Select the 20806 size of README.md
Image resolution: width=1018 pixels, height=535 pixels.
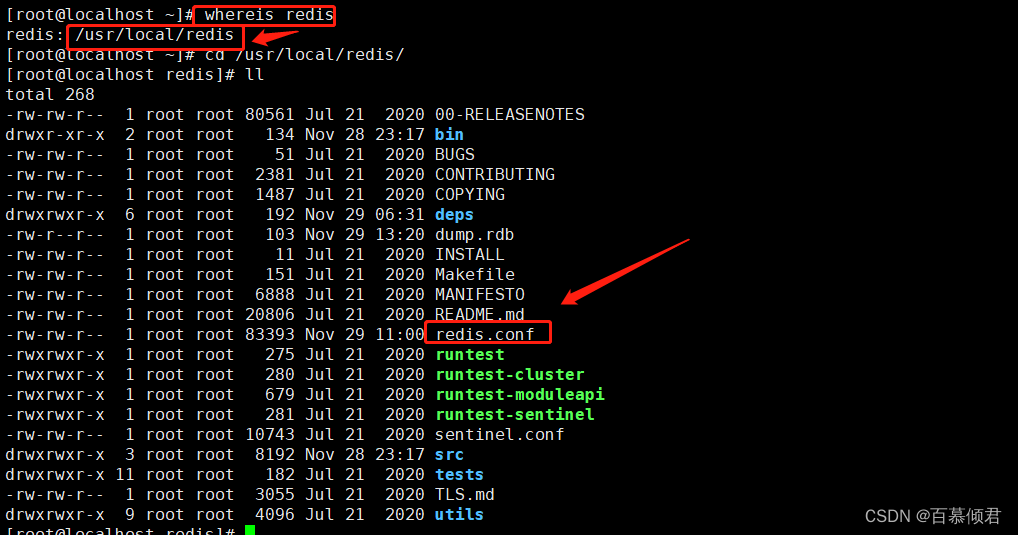(x=269, y=315)
